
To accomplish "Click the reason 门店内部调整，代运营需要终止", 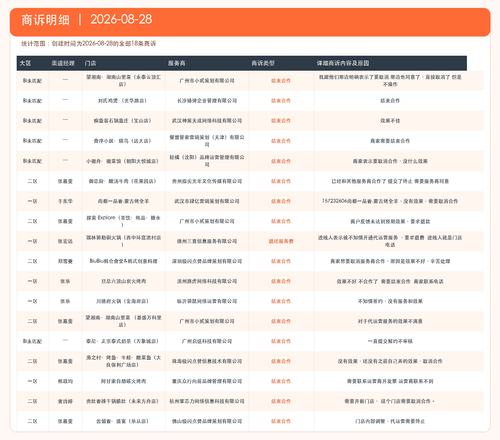I will 390,421.
